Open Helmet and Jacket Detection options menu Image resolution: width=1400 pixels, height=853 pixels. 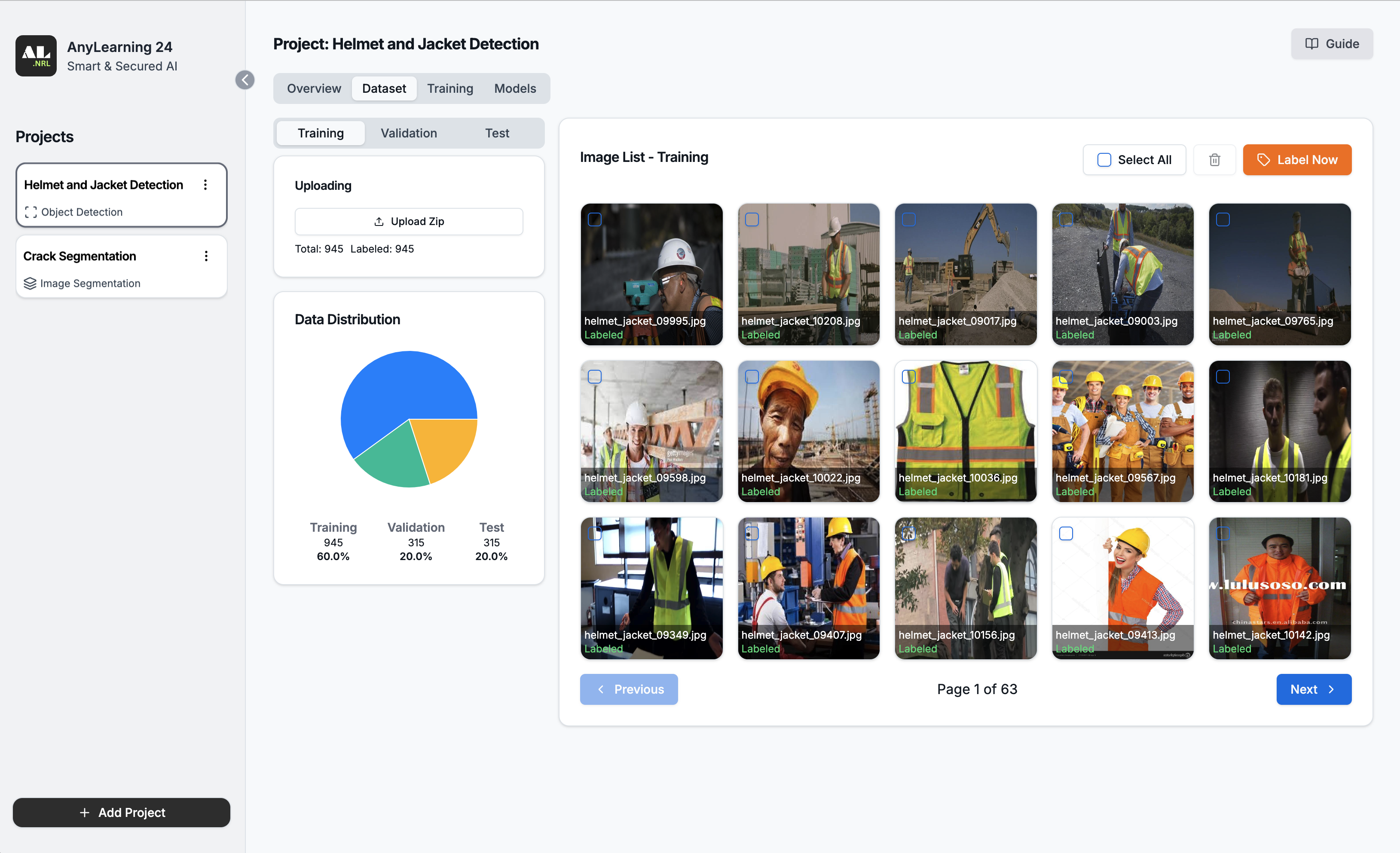click(x=205, y=185)
